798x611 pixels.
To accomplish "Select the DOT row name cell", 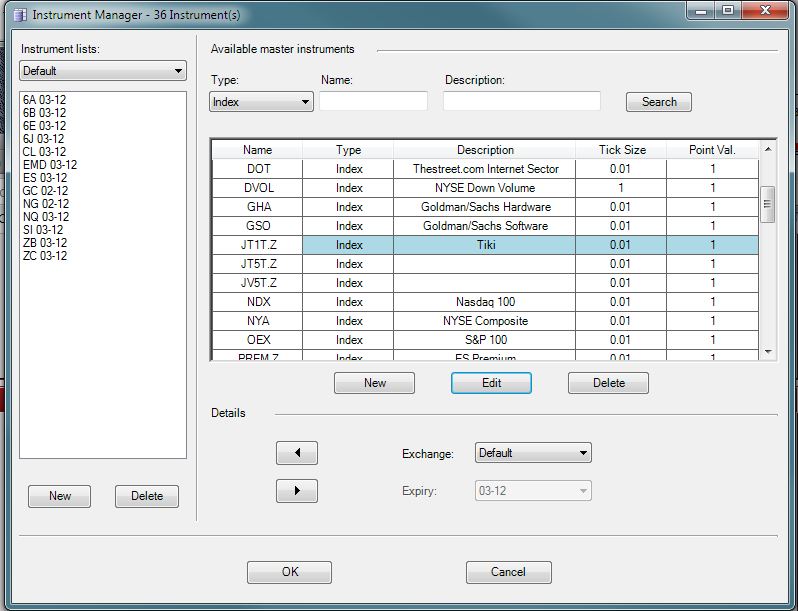I will [x=258, y=169].
